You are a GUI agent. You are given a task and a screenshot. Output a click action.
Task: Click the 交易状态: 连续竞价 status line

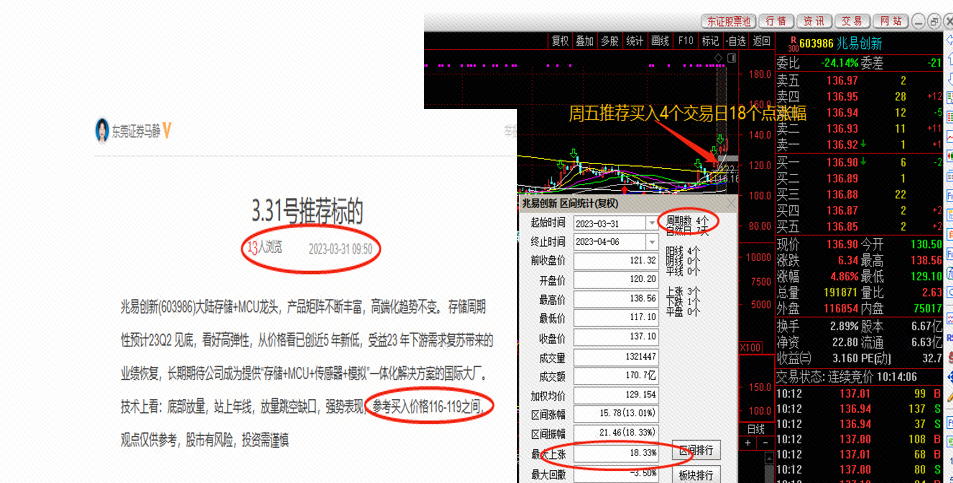point(847,377)
